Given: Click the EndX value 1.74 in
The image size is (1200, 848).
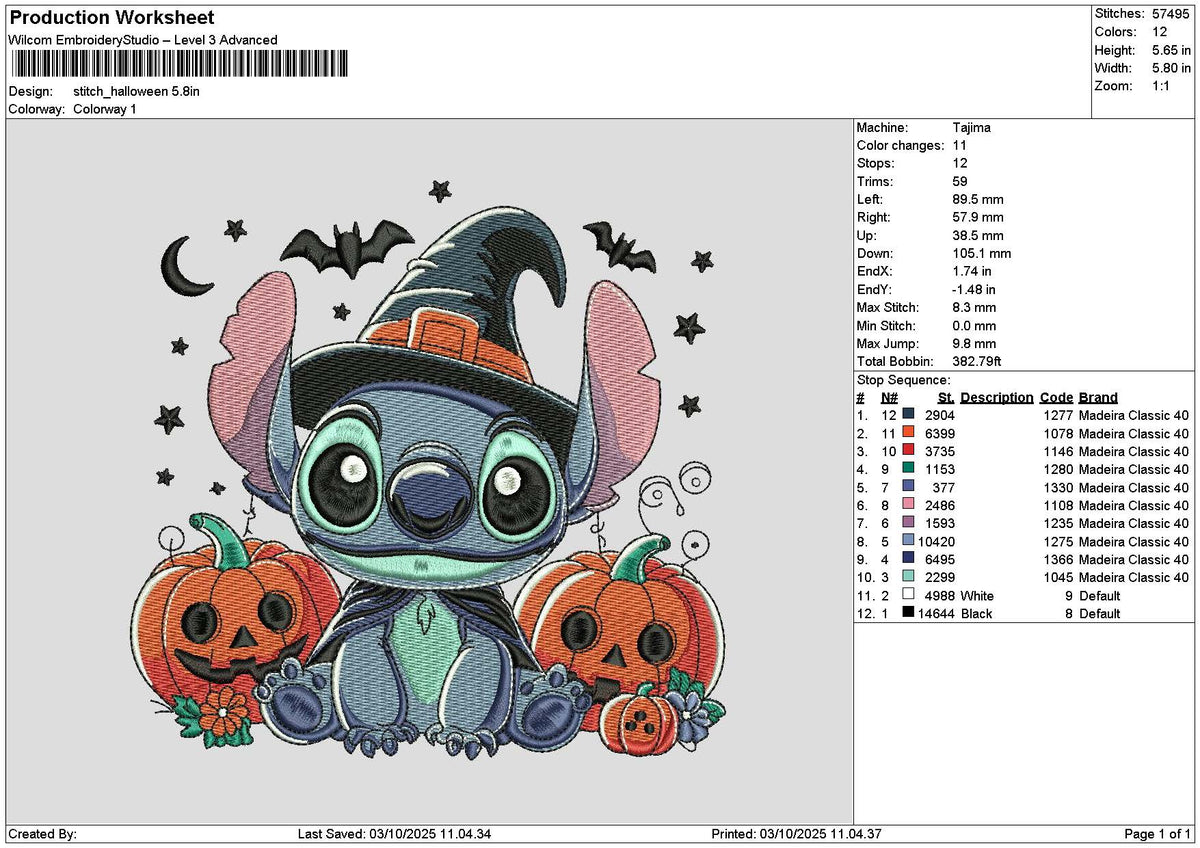Looking at the screenshot, I should (972, 272).
